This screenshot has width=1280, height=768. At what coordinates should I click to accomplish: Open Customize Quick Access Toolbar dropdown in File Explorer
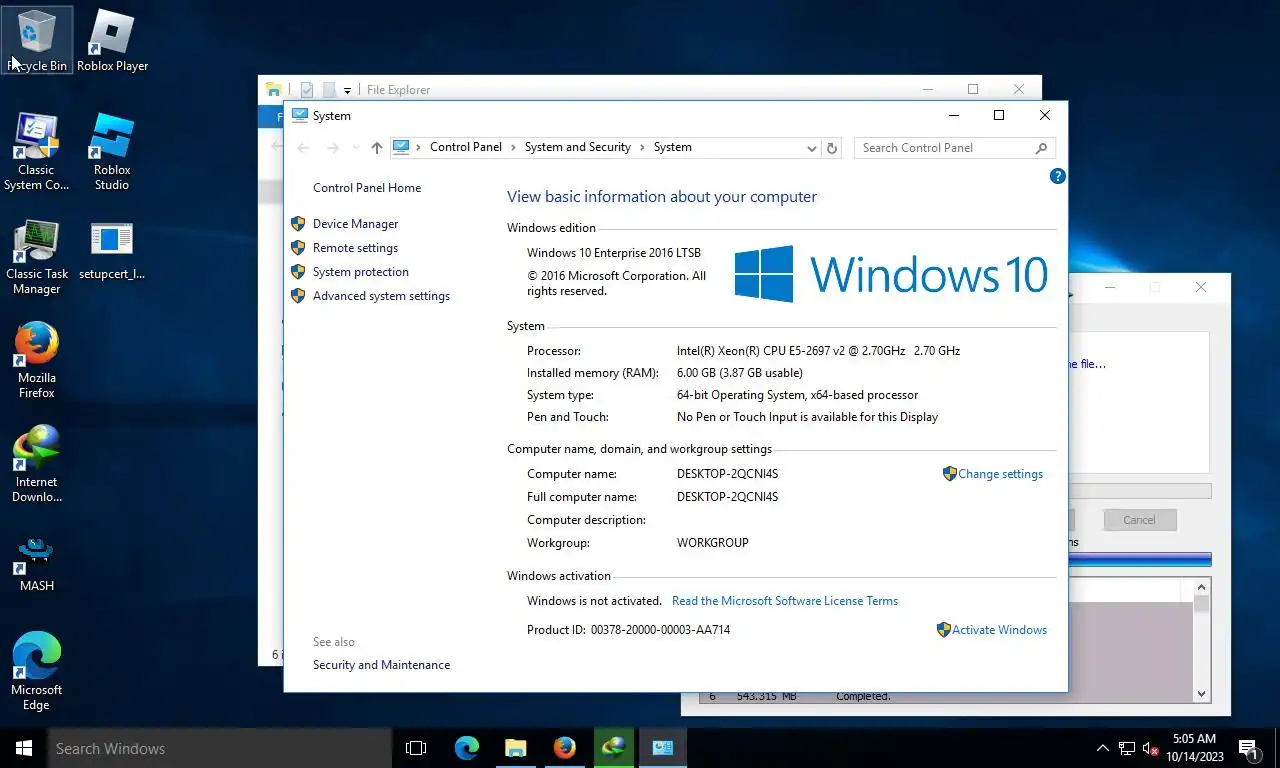coord(347,90)
